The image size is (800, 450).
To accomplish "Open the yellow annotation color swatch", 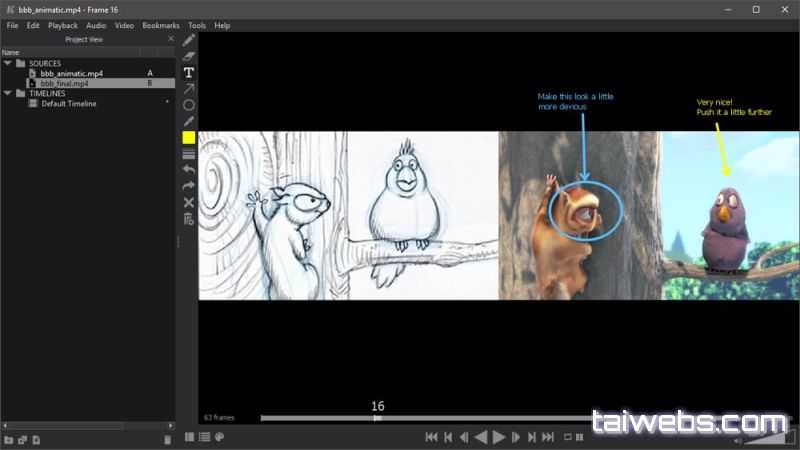I will coord(188,138).
